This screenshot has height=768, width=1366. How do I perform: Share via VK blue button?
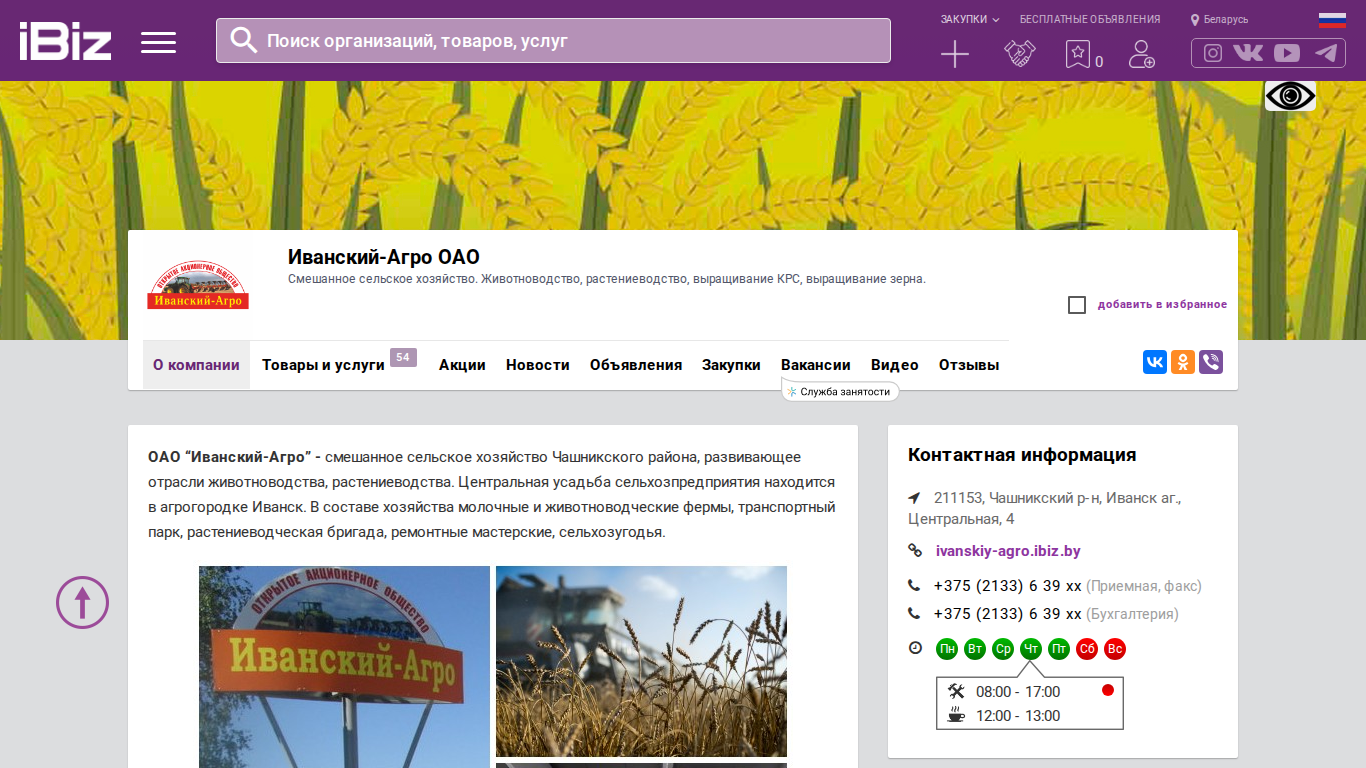[1155, 362]
